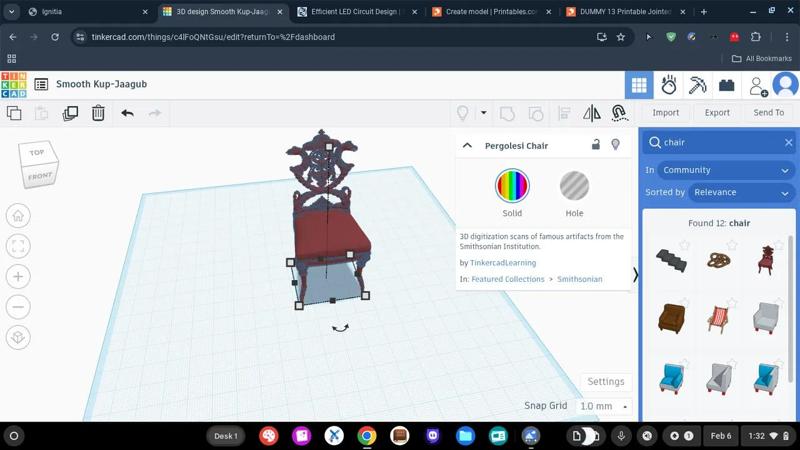Reload the Tinkercad page

55,37
